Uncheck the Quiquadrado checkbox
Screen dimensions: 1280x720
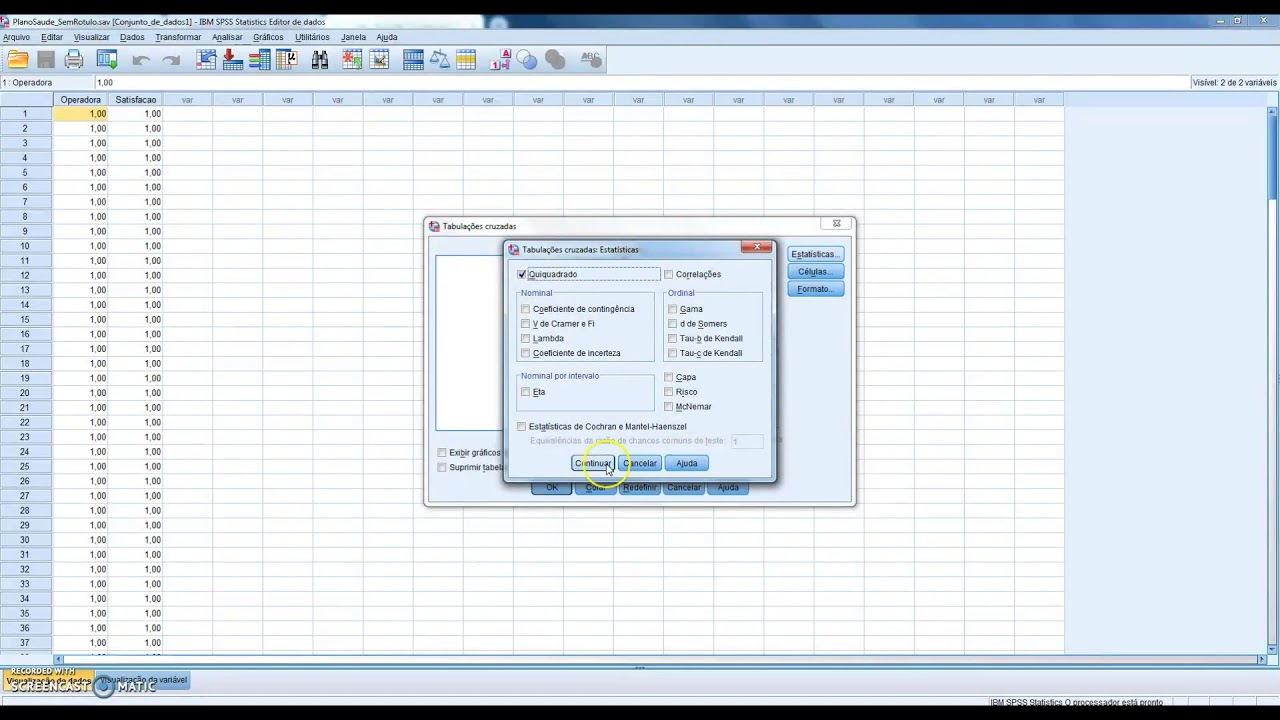(522, 274)
